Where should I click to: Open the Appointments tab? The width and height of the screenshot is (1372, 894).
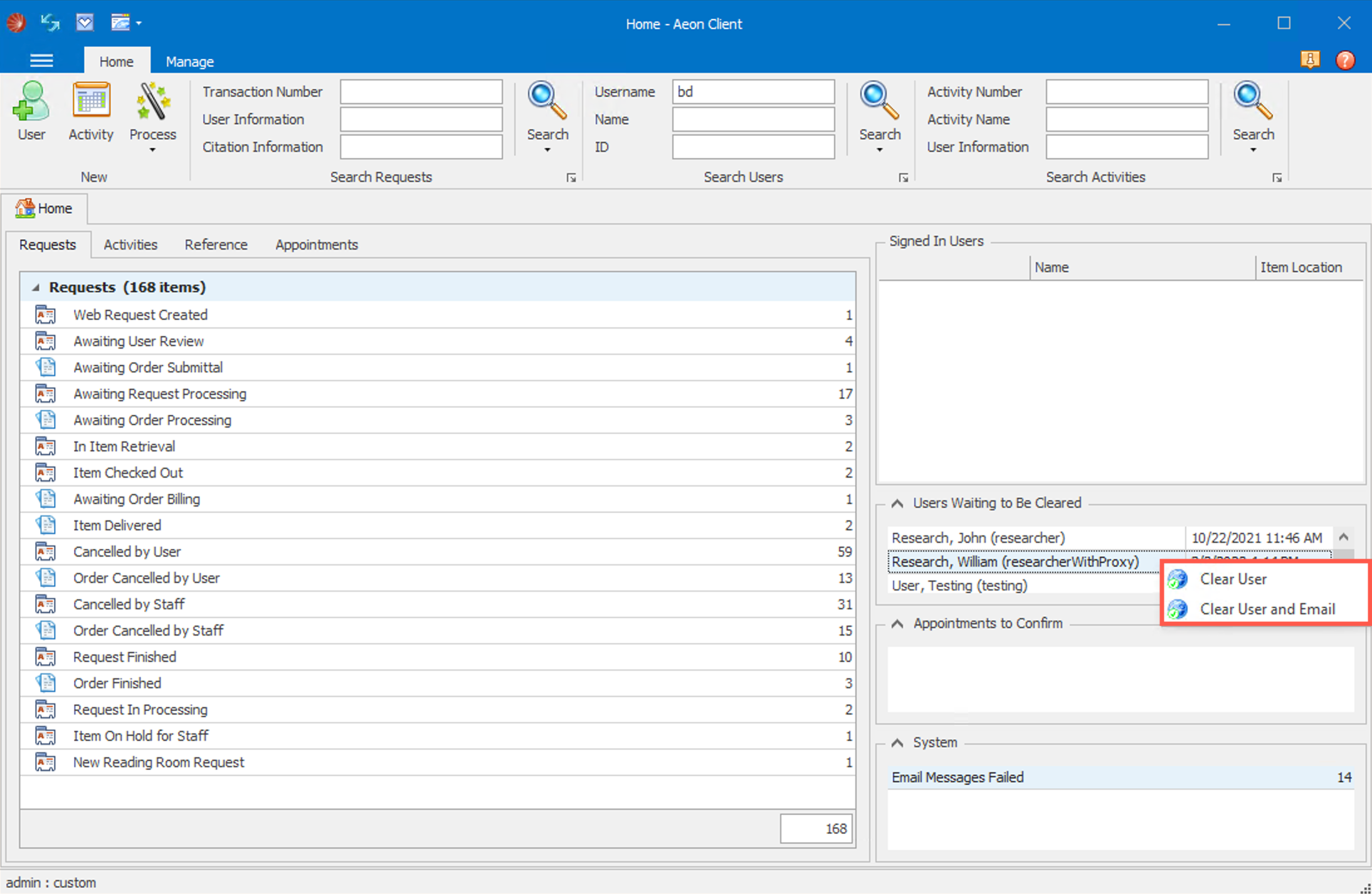pos(316,245)
